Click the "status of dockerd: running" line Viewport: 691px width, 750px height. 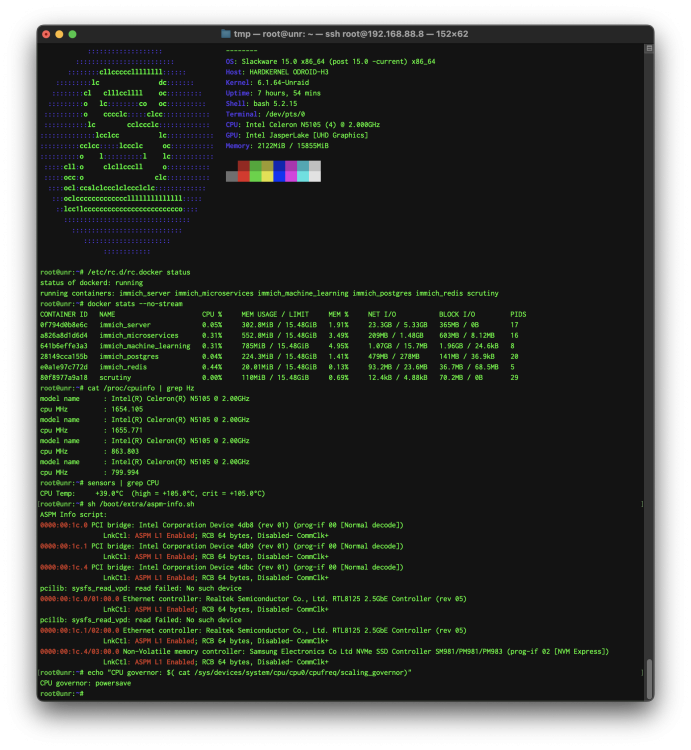point(91,283)
